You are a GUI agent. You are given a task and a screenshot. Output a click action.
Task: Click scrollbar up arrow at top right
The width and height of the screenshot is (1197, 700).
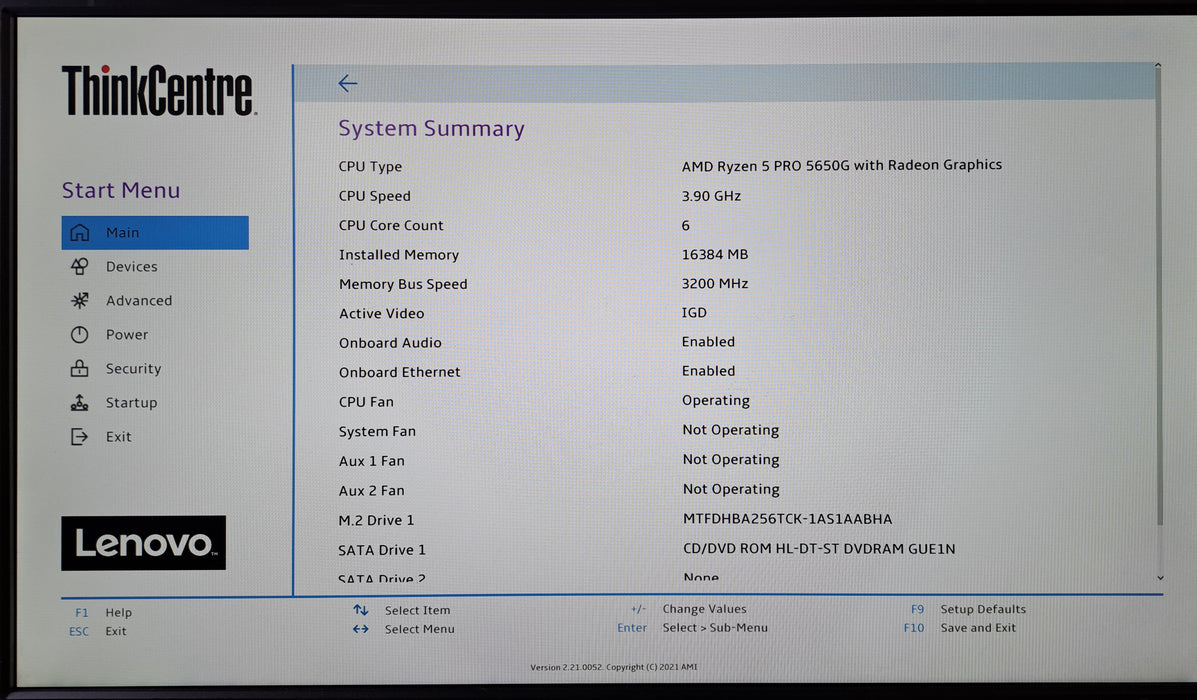1158,66
